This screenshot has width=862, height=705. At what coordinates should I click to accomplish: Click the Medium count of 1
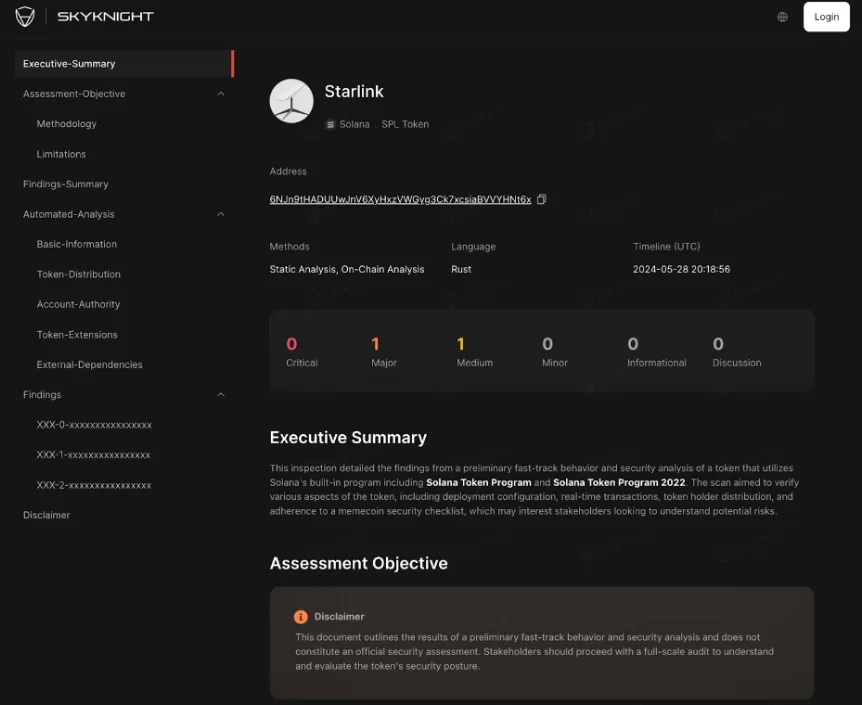[461, 344]
